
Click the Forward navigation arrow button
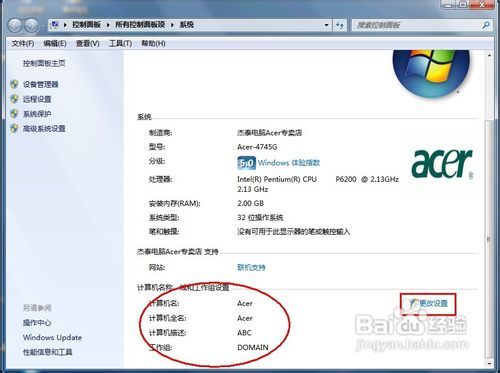pos(31,25)
